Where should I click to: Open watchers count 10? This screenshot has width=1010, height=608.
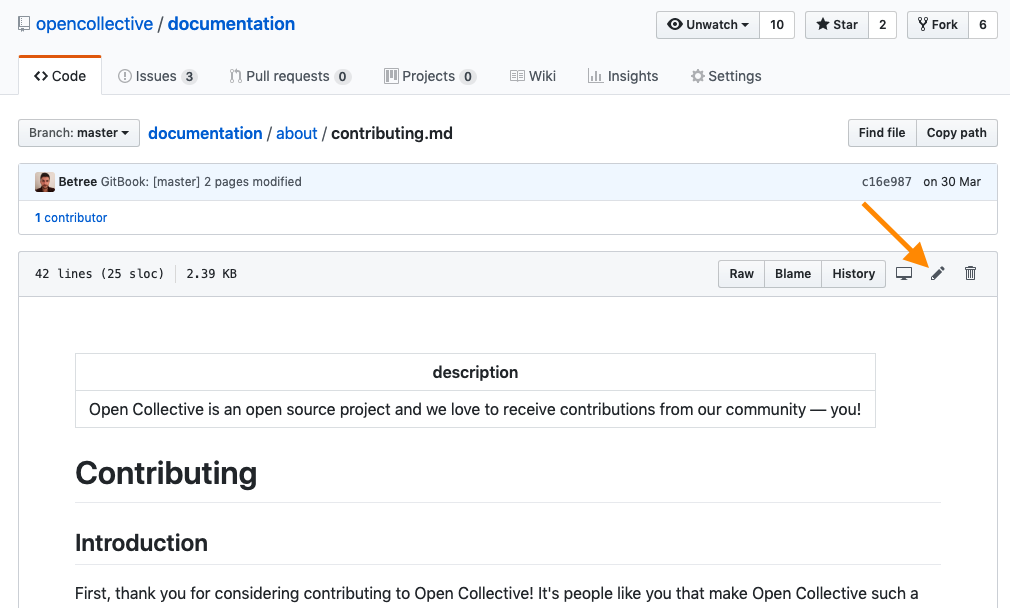[777, 24]
